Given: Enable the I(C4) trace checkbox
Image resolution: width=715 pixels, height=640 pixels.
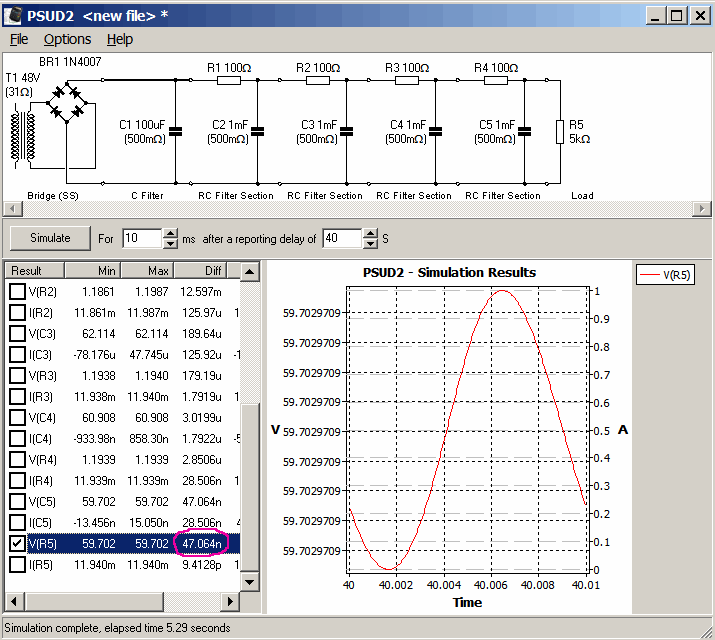Looking at the screenshot, I should 17,438.
